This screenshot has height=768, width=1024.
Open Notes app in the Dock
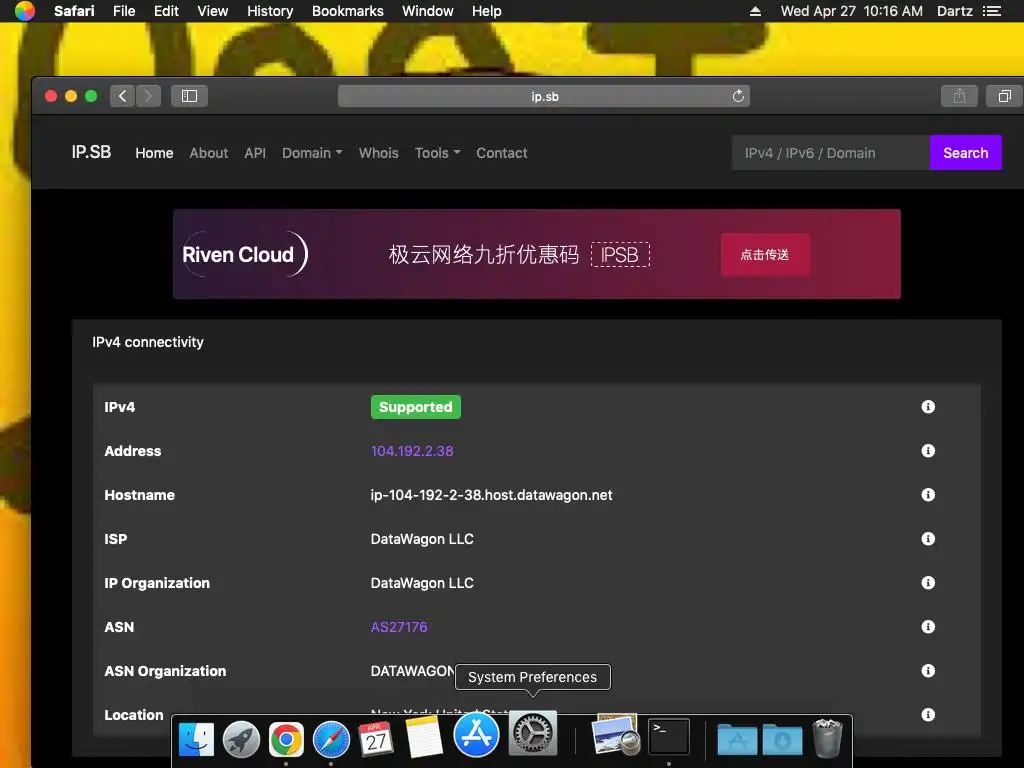tap(424, 738)
